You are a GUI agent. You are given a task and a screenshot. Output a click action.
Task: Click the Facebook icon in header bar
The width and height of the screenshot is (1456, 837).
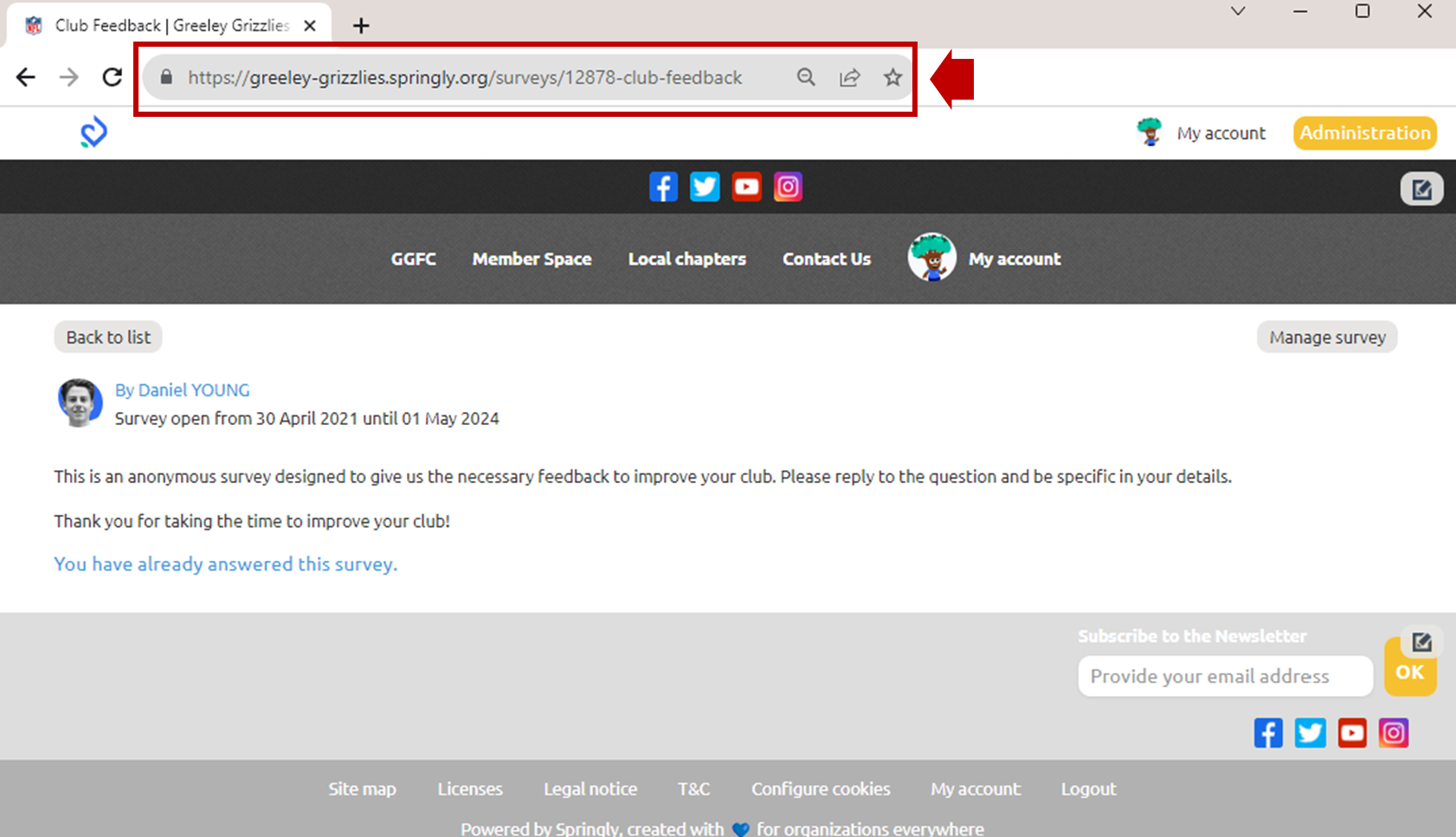click(663, 187)
